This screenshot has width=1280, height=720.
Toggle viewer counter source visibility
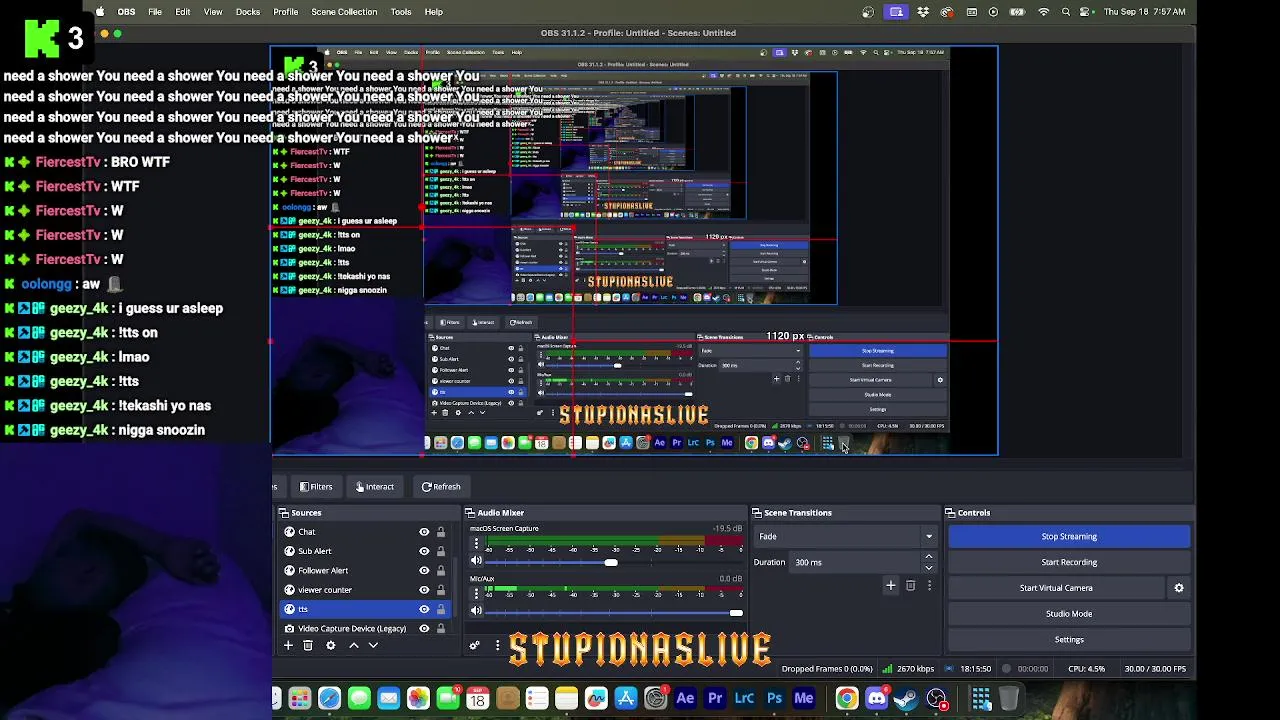pyautogui.click(x=424, y=590)
